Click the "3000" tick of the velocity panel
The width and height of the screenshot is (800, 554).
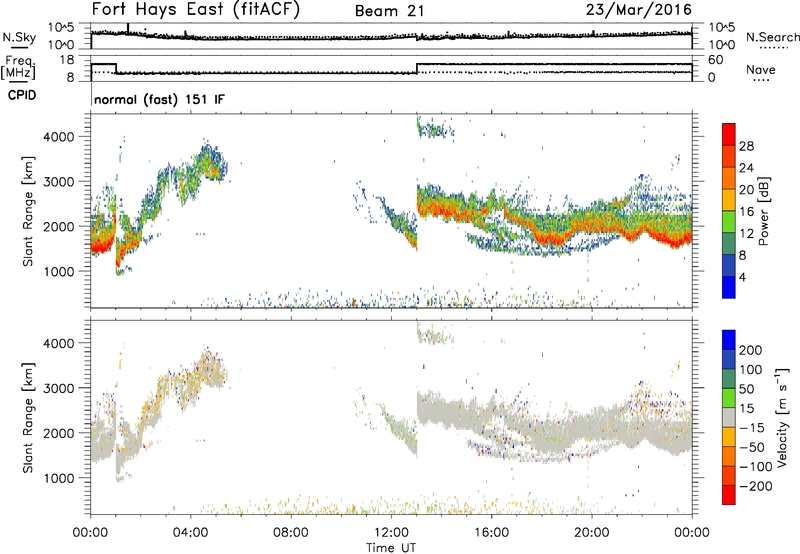[58, 388]
